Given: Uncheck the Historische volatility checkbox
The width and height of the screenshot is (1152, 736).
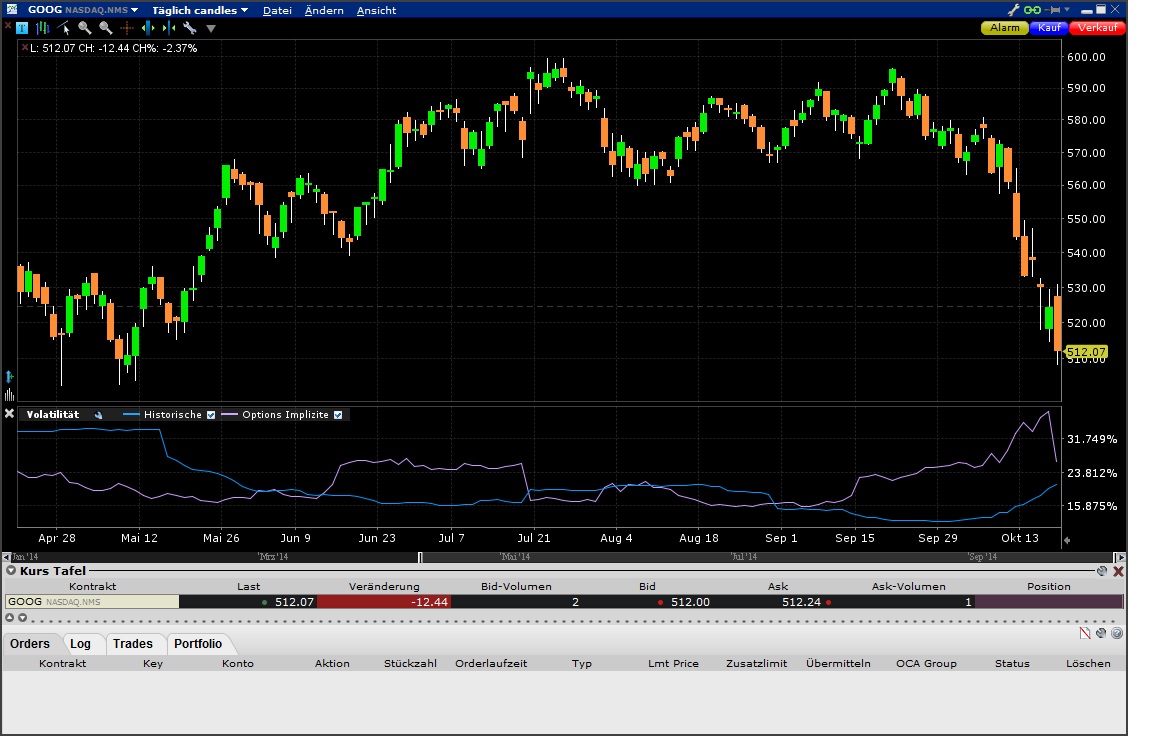Looking at the screenshot, I should pyautogui.click(x=211, y=415).
